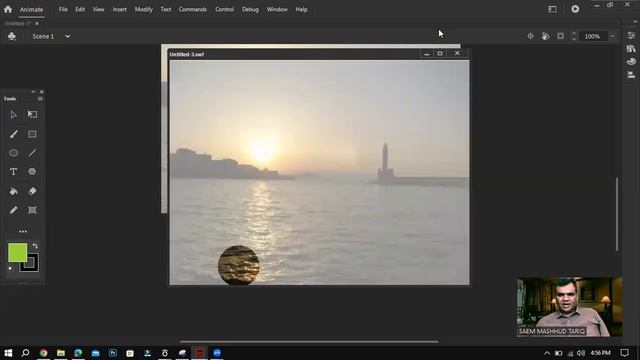Expand the Scene 1 dropdown
The width and height of the screenshot is (640, 360).
tap(67, 36)
